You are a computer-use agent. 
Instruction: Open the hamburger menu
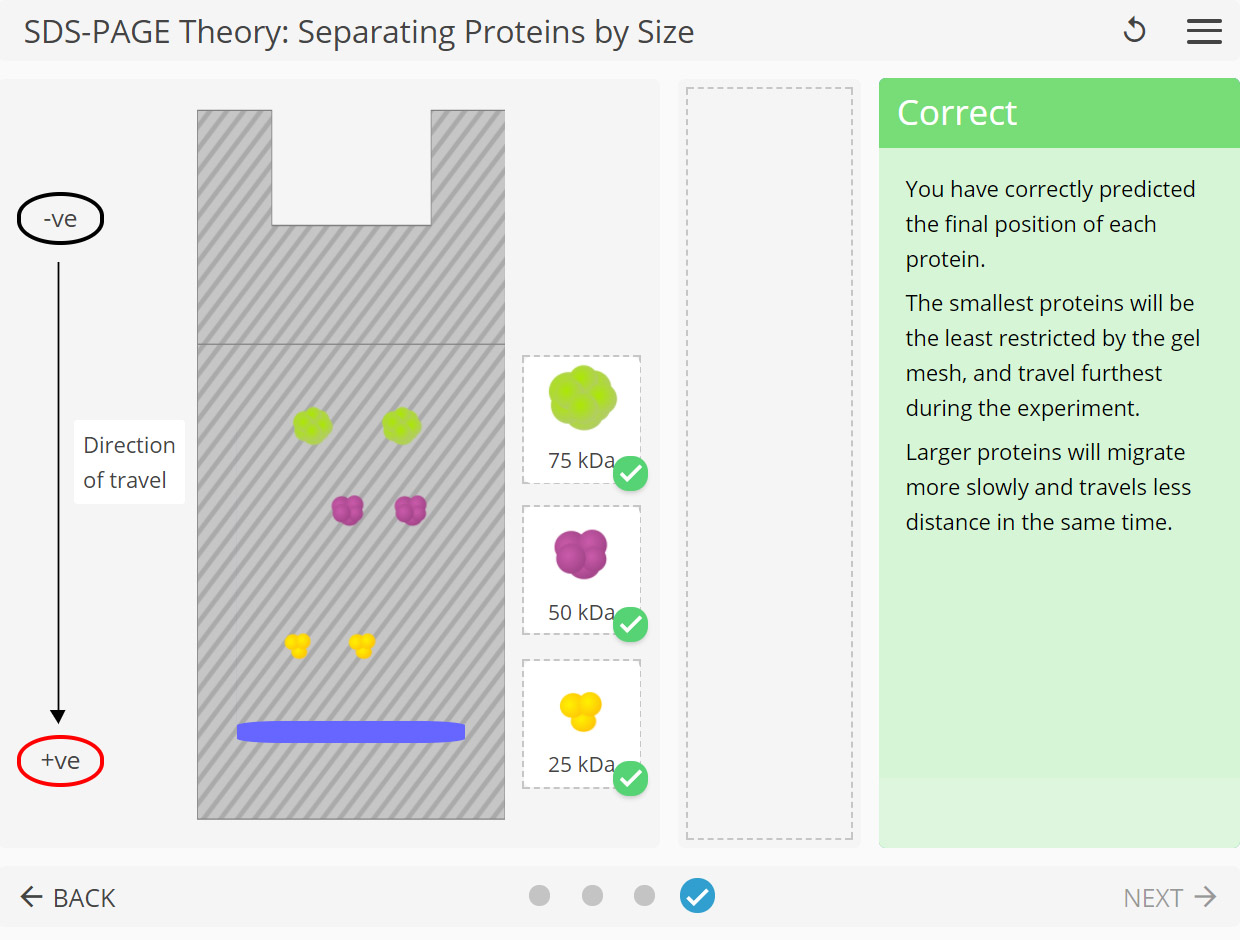click(x=1204, y=31)
